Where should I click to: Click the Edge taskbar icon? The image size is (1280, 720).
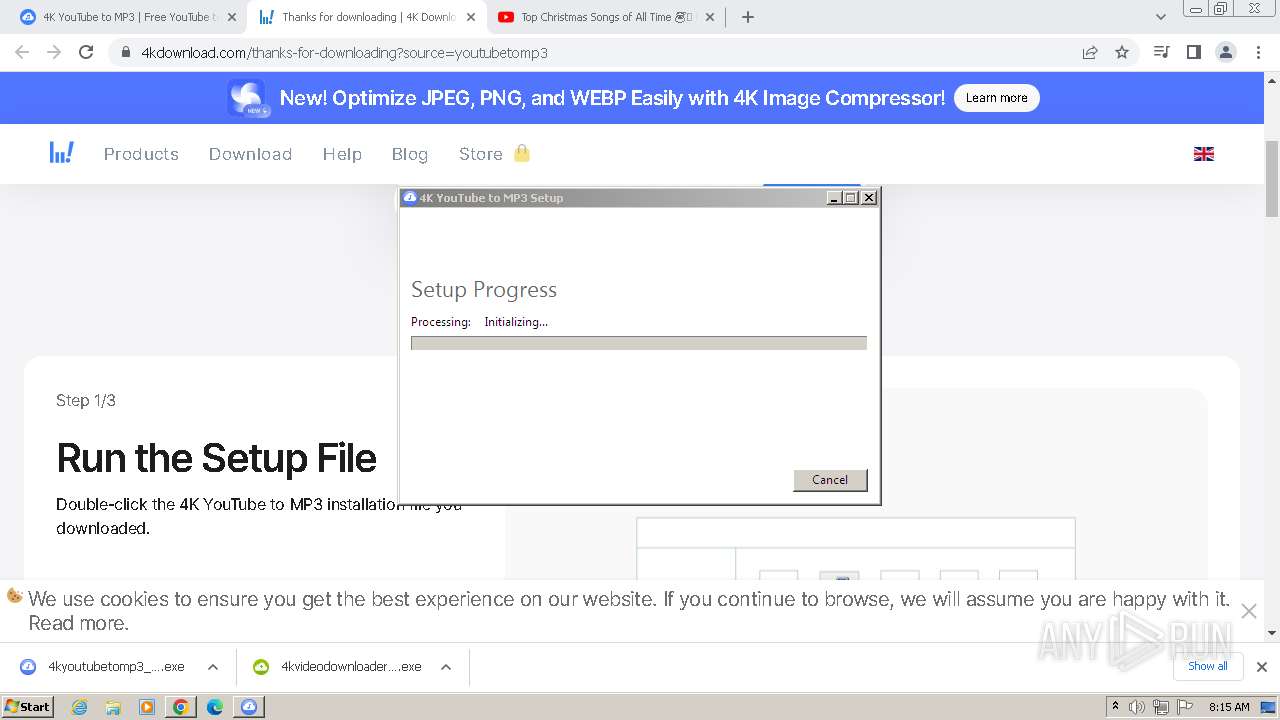click(x=215, y=707)
